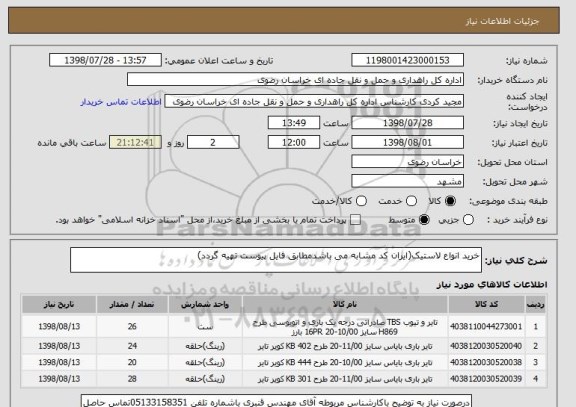Click the KB 301 tire product name

point(345,379)
